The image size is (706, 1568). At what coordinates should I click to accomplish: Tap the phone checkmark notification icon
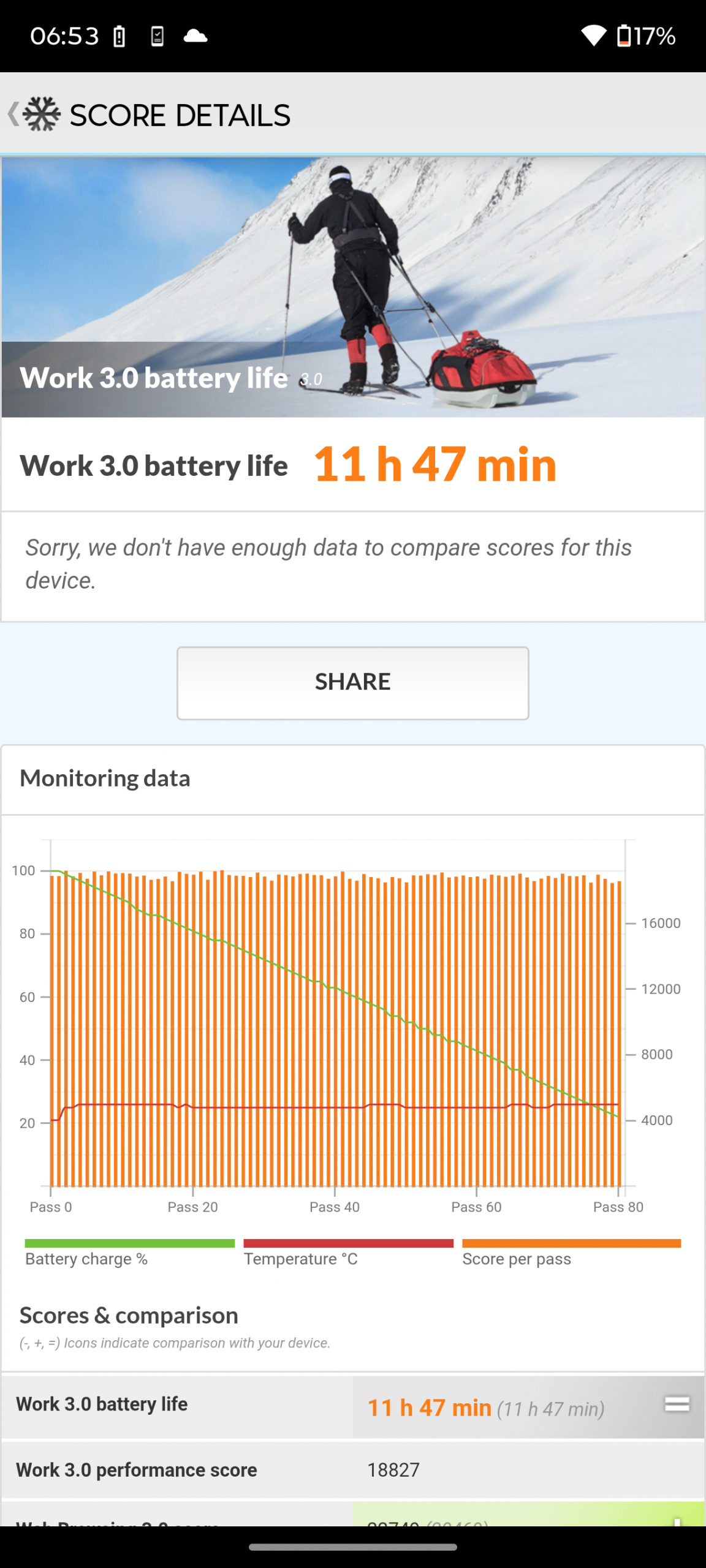(x=158, y=37)
